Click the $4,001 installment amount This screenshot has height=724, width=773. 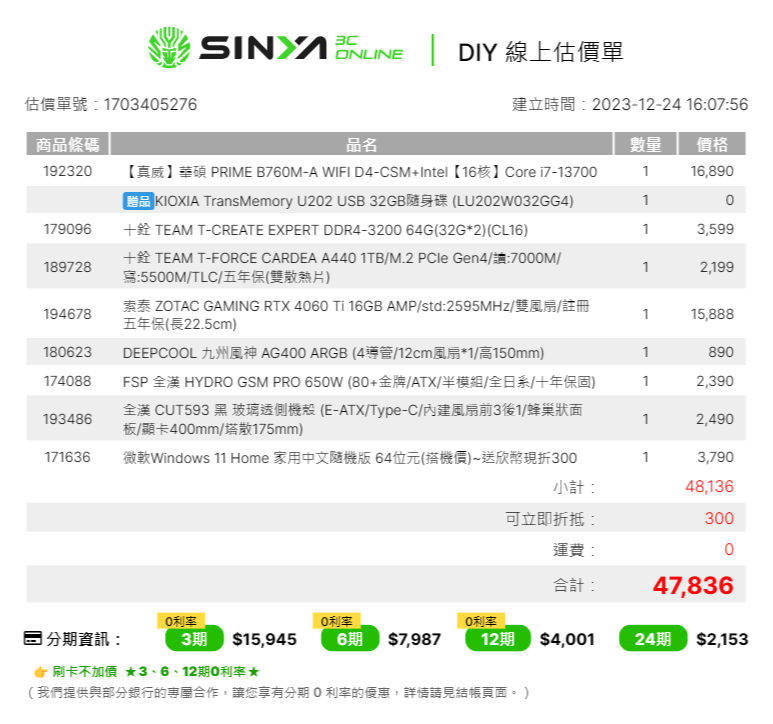(567, 640)
